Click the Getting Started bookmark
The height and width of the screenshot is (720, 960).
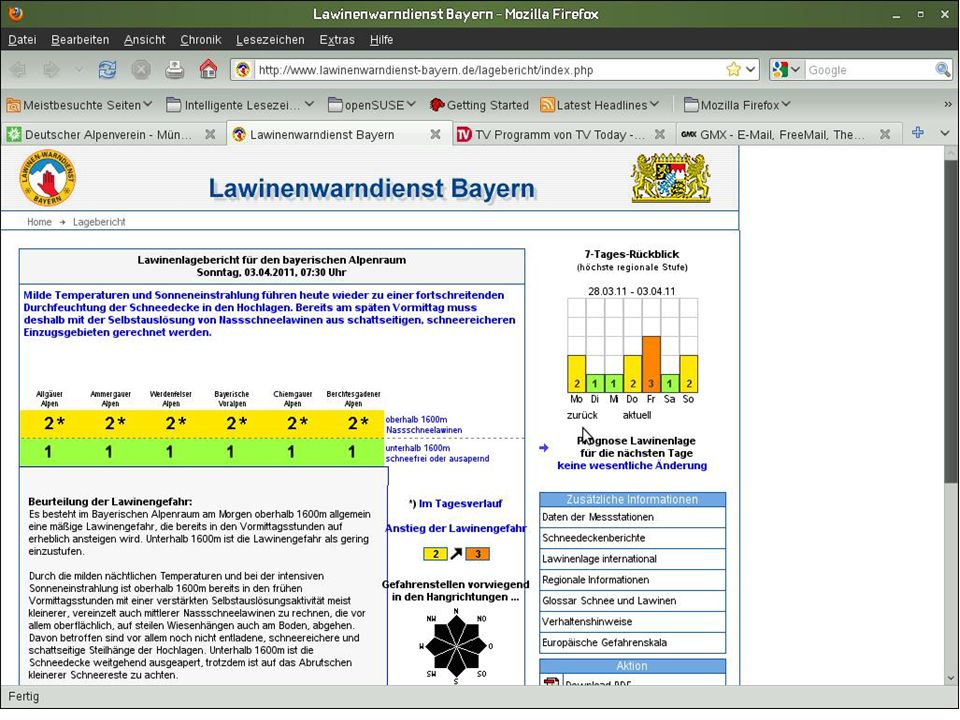pos(479,105)
